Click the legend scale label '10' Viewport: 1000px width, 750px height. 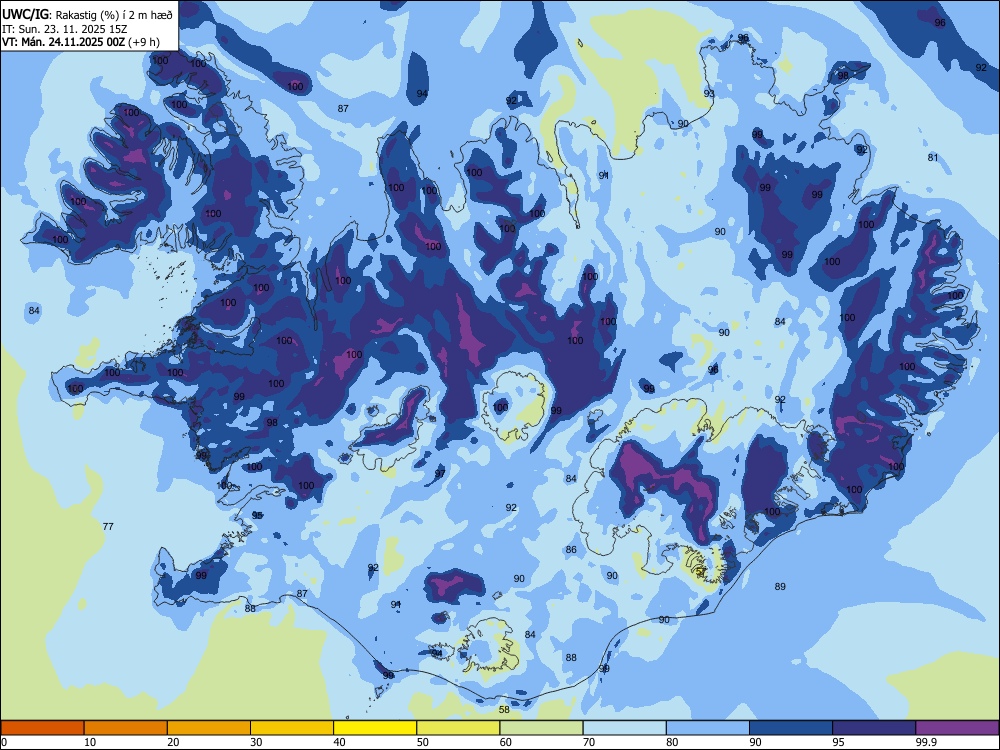(90, 742)
